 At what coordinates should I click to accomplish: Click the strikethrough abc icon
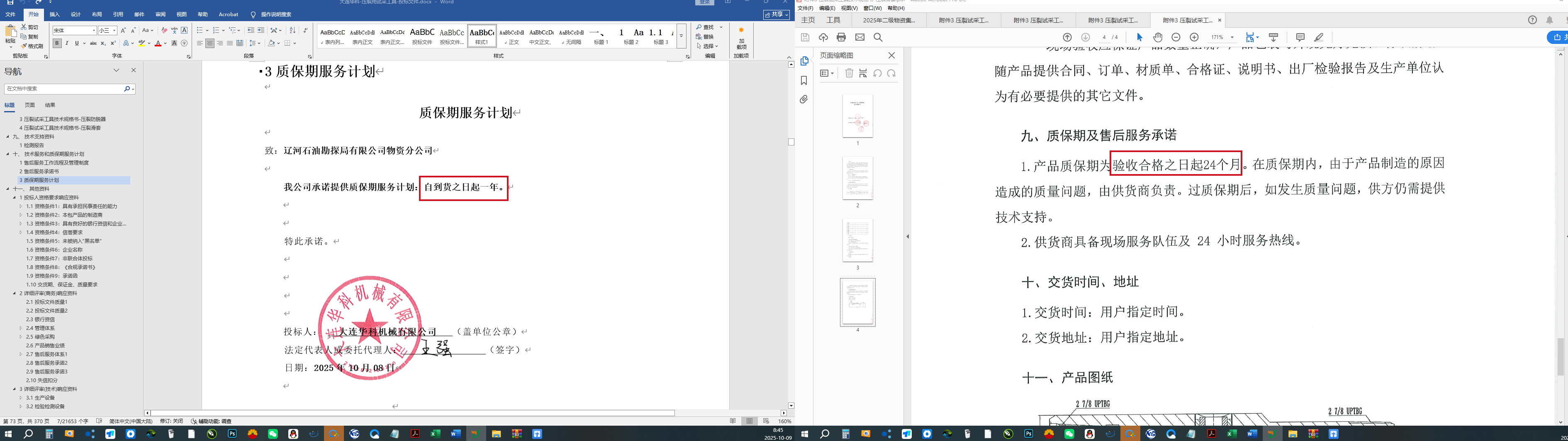point(93,43)
